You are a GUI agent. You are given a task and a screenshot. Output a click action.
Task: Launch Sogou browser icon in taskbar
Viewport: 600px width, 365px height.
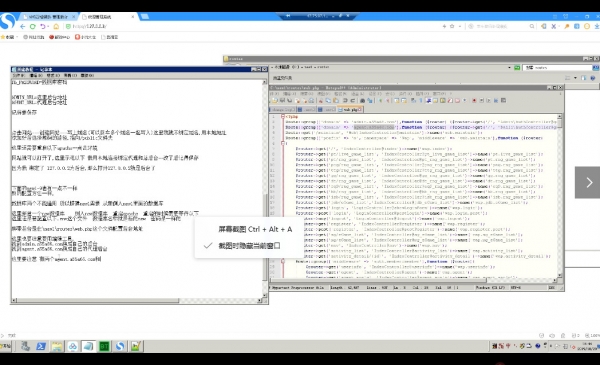(x=120, y=346)
